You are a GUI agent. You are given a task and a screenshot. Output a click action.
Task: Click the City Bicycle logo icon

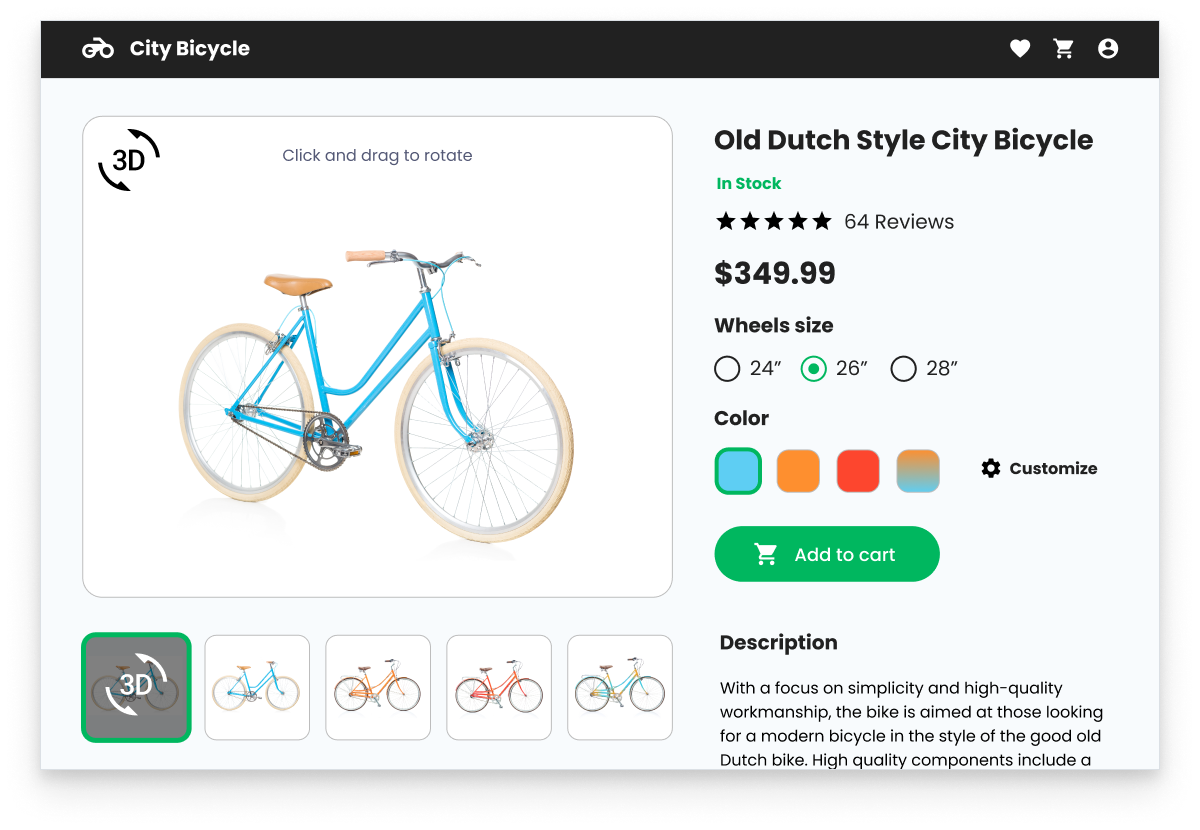[98, 48]
